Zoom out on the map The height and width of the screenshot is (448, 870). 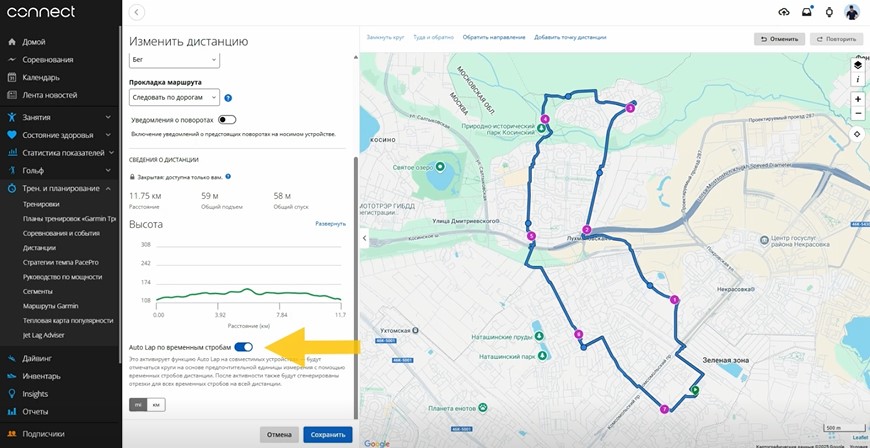(857, 113)
